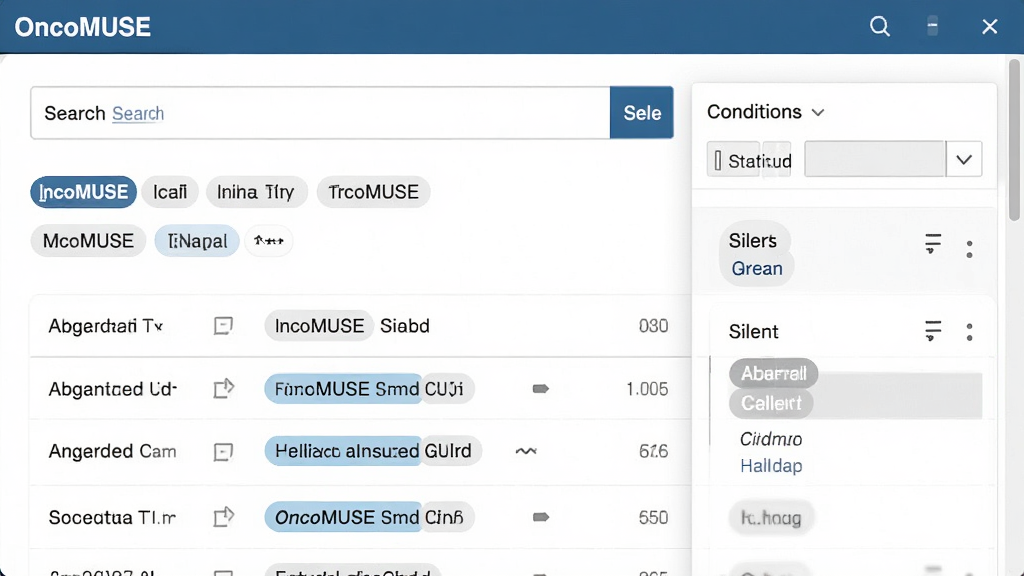
Task: Click the empty field next to Statiud
Action: [875, 159]
